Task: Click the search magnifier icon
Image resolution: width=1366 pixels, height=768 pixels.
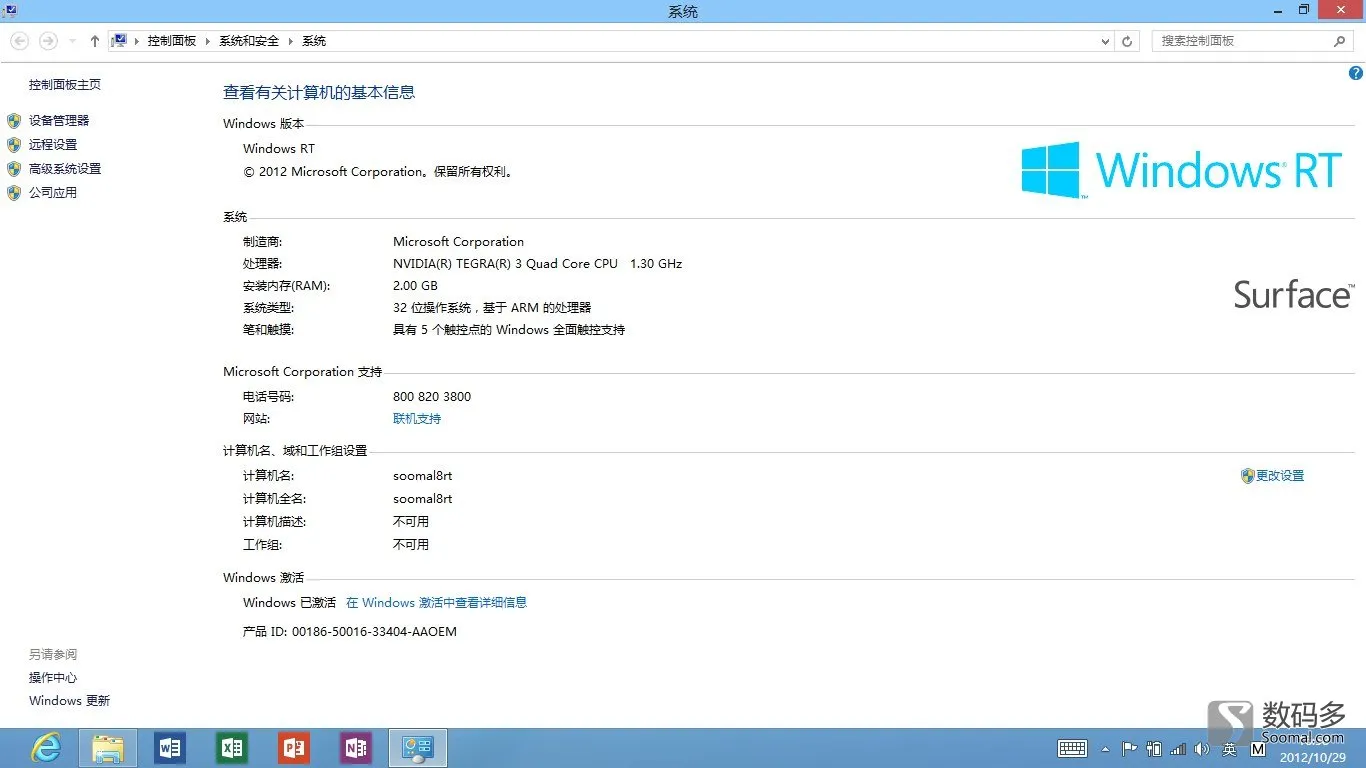Action: pyautogui.click(x=1340, y=41)
